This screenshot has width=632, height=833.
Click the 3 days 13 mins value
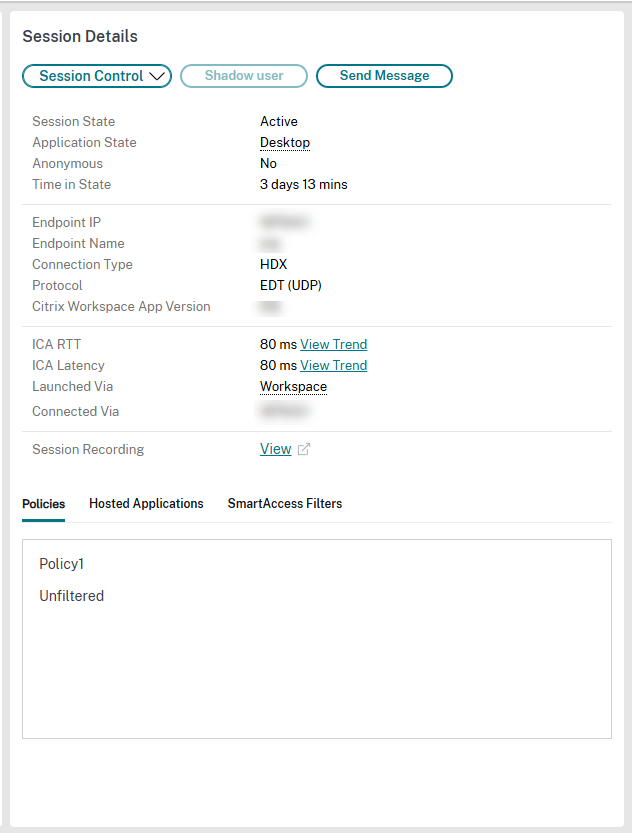tap(304, 185)
